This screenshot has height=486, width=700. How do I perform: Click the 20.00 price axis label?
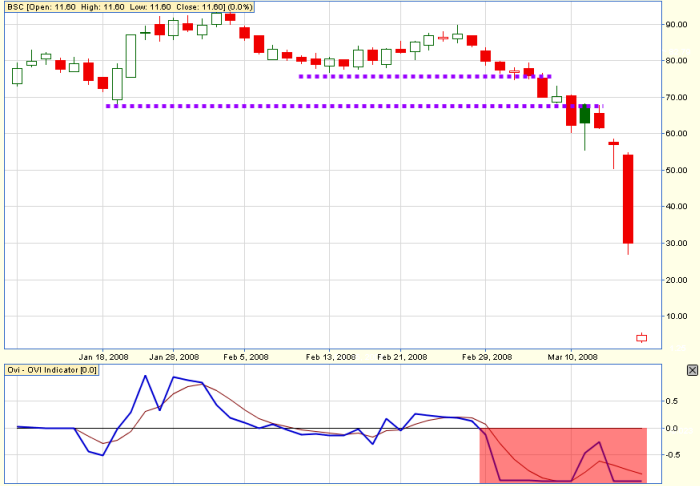pyautogui.click(x=675, y=280)
